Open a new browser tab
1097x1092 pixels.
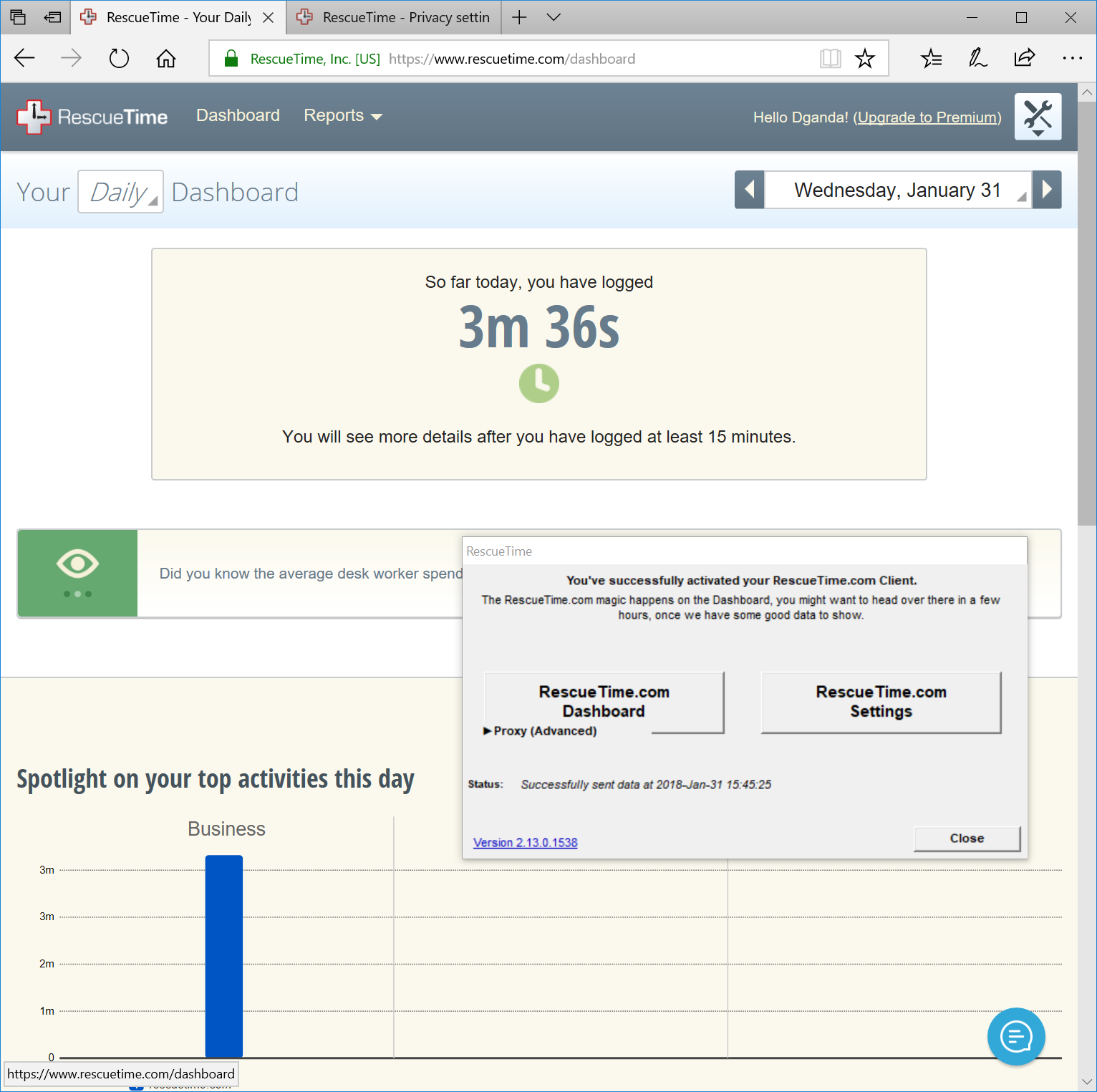(x=520, y=17)
